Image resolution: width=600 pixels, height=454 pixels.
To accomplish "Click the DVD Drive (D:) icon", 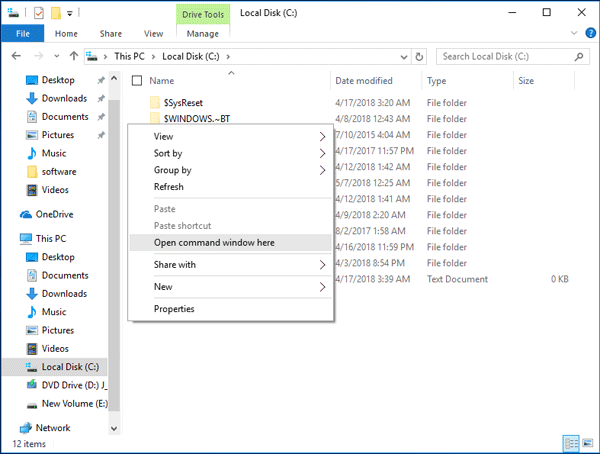I will 32,385.
